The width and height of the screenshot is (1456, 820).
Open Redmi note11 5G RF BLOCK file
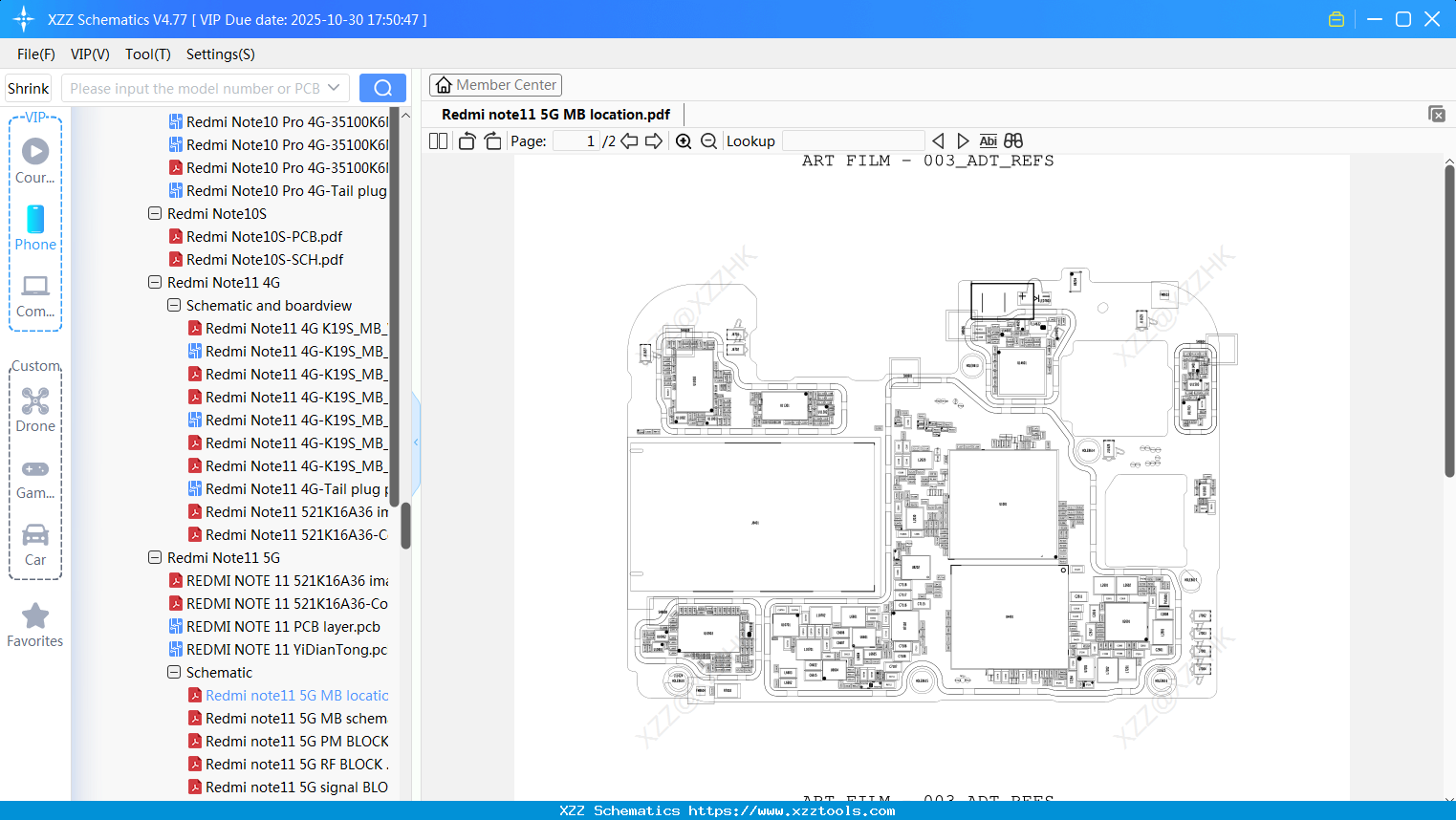pos(292,764)
